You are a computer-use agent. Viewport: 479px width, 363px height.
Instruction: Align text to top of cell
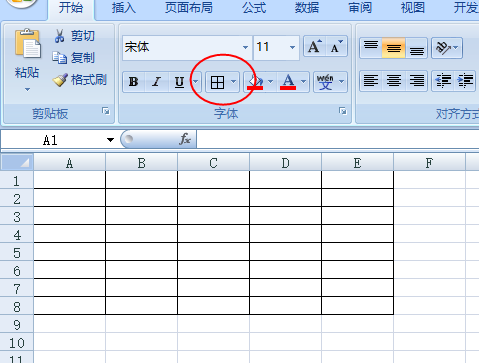(371, 48)
